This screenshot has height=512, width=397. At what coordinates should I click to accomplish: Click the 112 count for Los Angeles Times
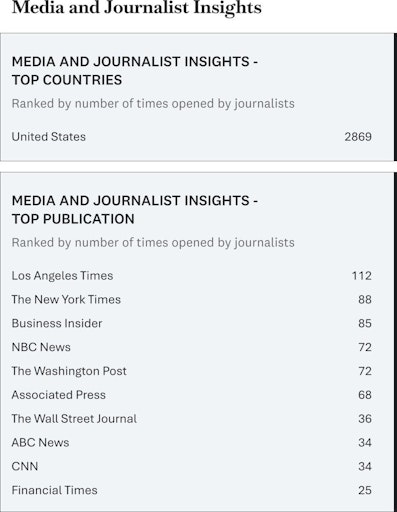coord(362,276)
